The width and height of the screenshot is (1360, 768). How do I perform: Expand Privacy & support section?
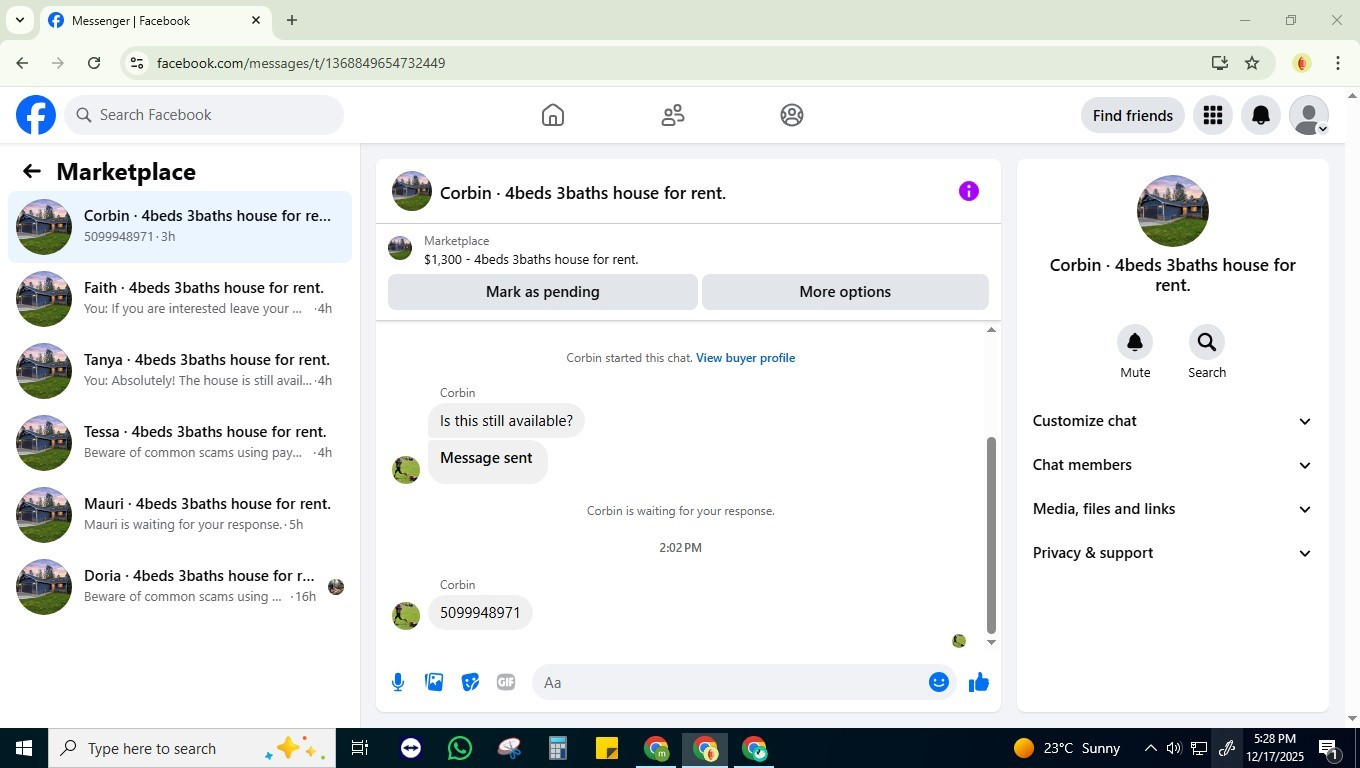(1172, 553)
